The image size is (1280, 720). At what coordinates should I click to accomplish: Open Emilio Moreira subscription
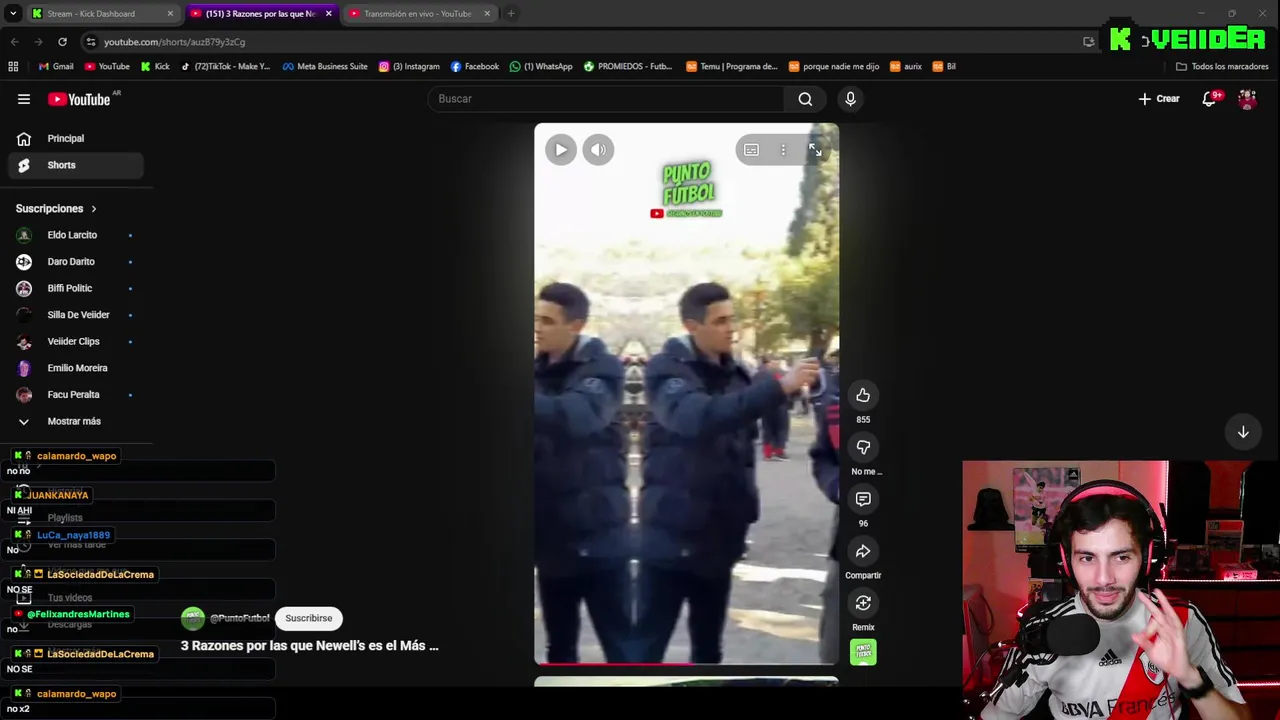click(76, 368)
